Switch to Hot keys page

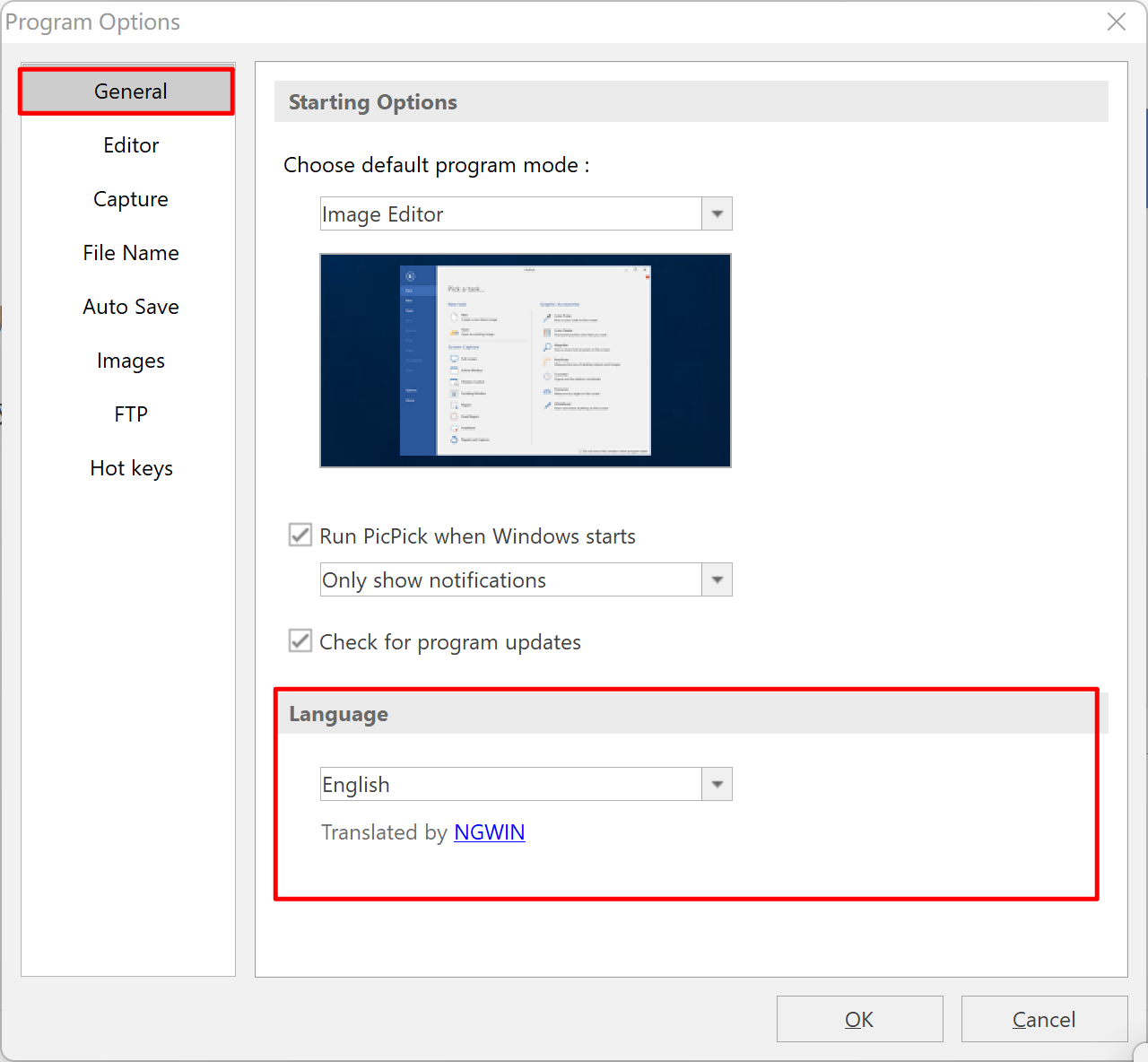(131, 468)
